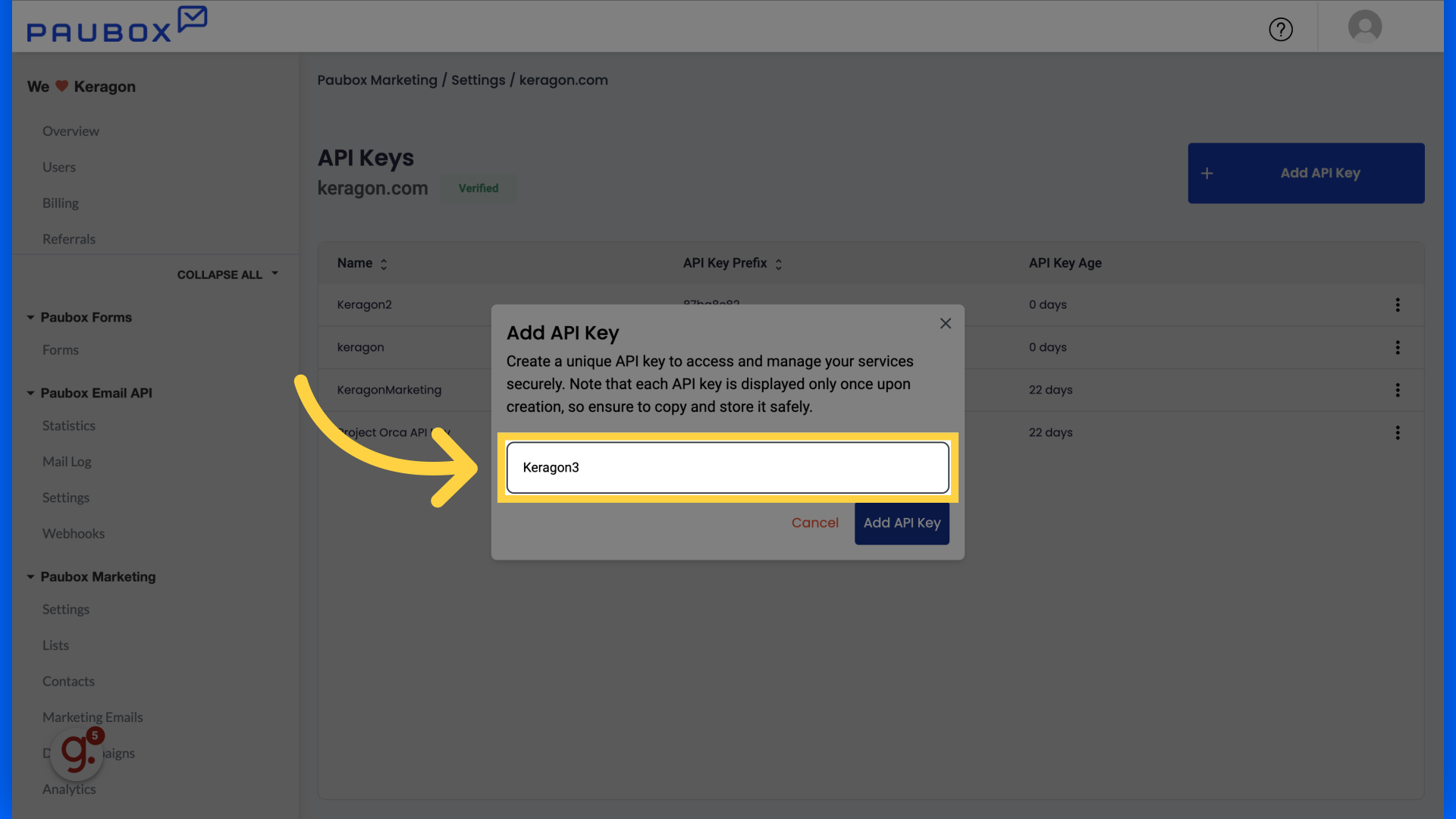This screenshot has width=1456, height=819.
Task: Open Analytics in the sidebar
Action: pos(69,789)
